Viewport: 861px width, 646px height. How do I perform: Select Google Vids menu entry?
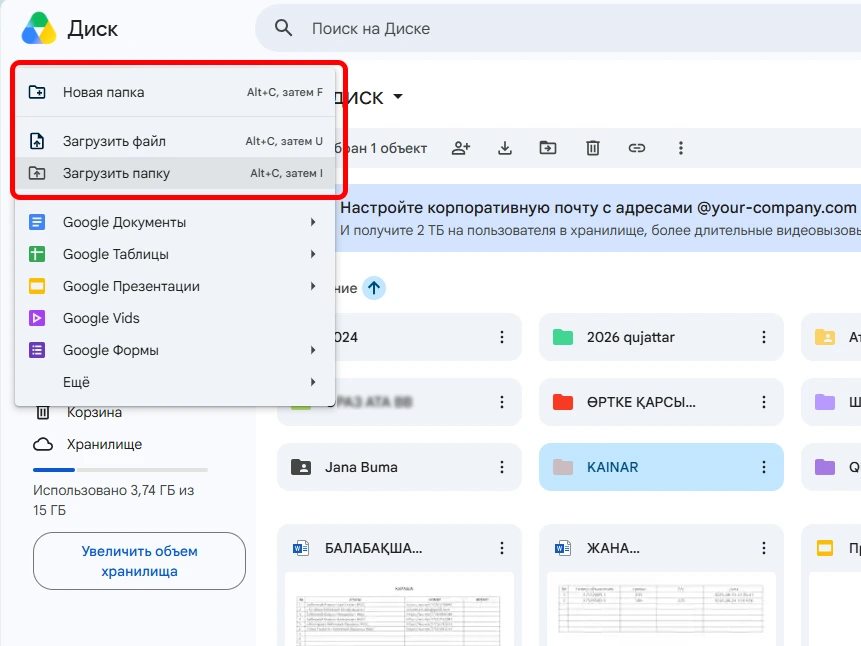175,318
